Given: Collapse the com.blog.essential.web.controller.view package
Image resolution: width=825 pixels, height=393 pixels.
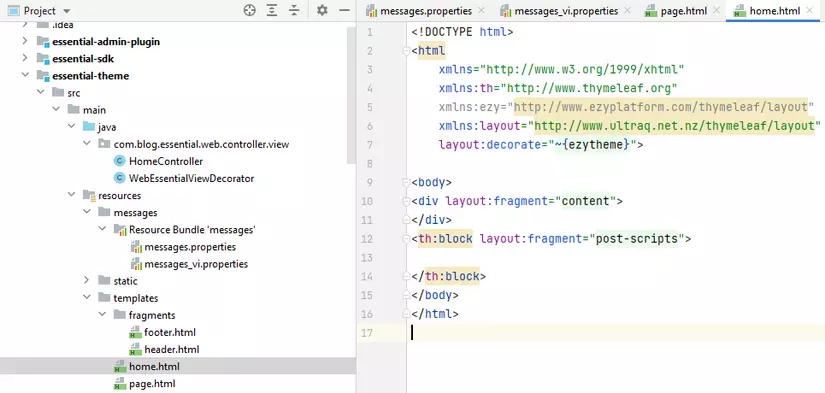Looking at the screenshot, I should coord(87,144).
